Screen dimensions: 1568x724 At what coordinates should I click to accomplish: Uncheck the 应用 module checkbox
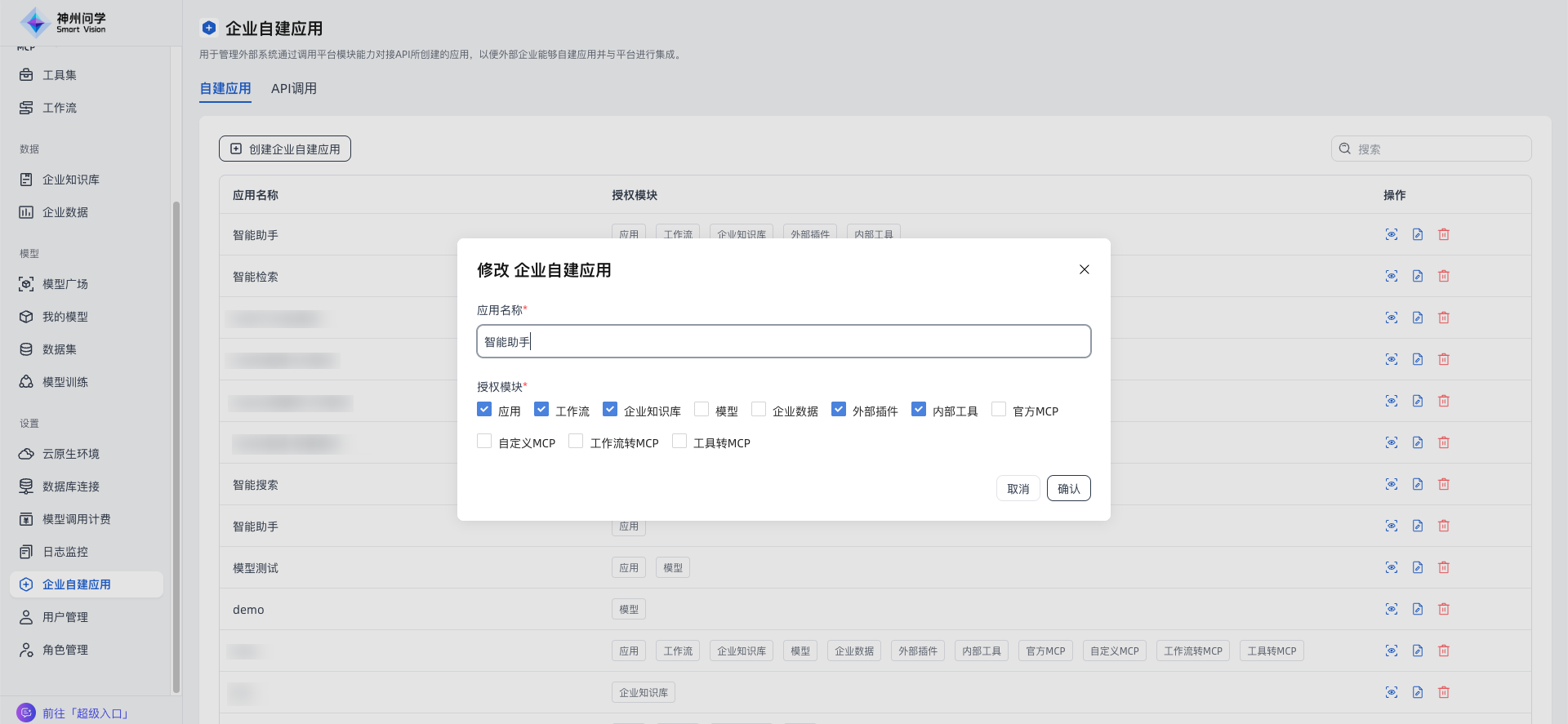coord(484,410)
